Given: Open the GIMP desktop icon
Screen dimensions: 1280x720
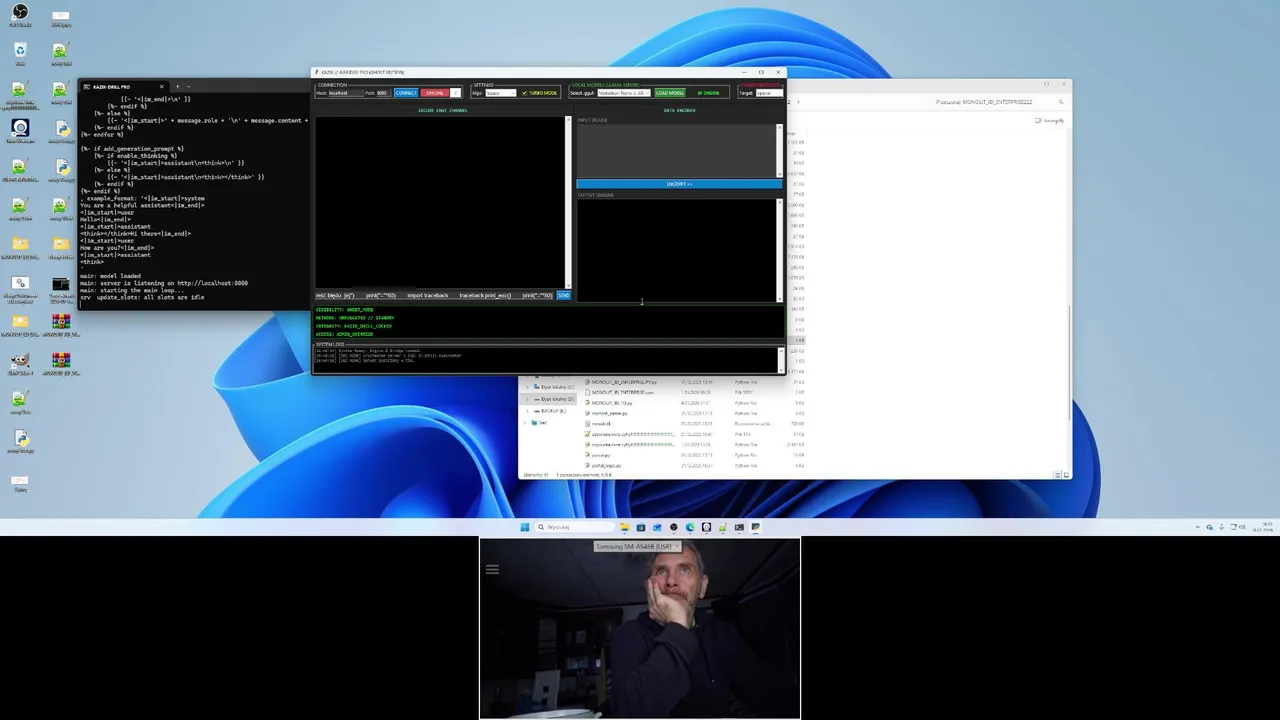Looking at the screenshot, I should pyautogui.click(x=20, y=364).
